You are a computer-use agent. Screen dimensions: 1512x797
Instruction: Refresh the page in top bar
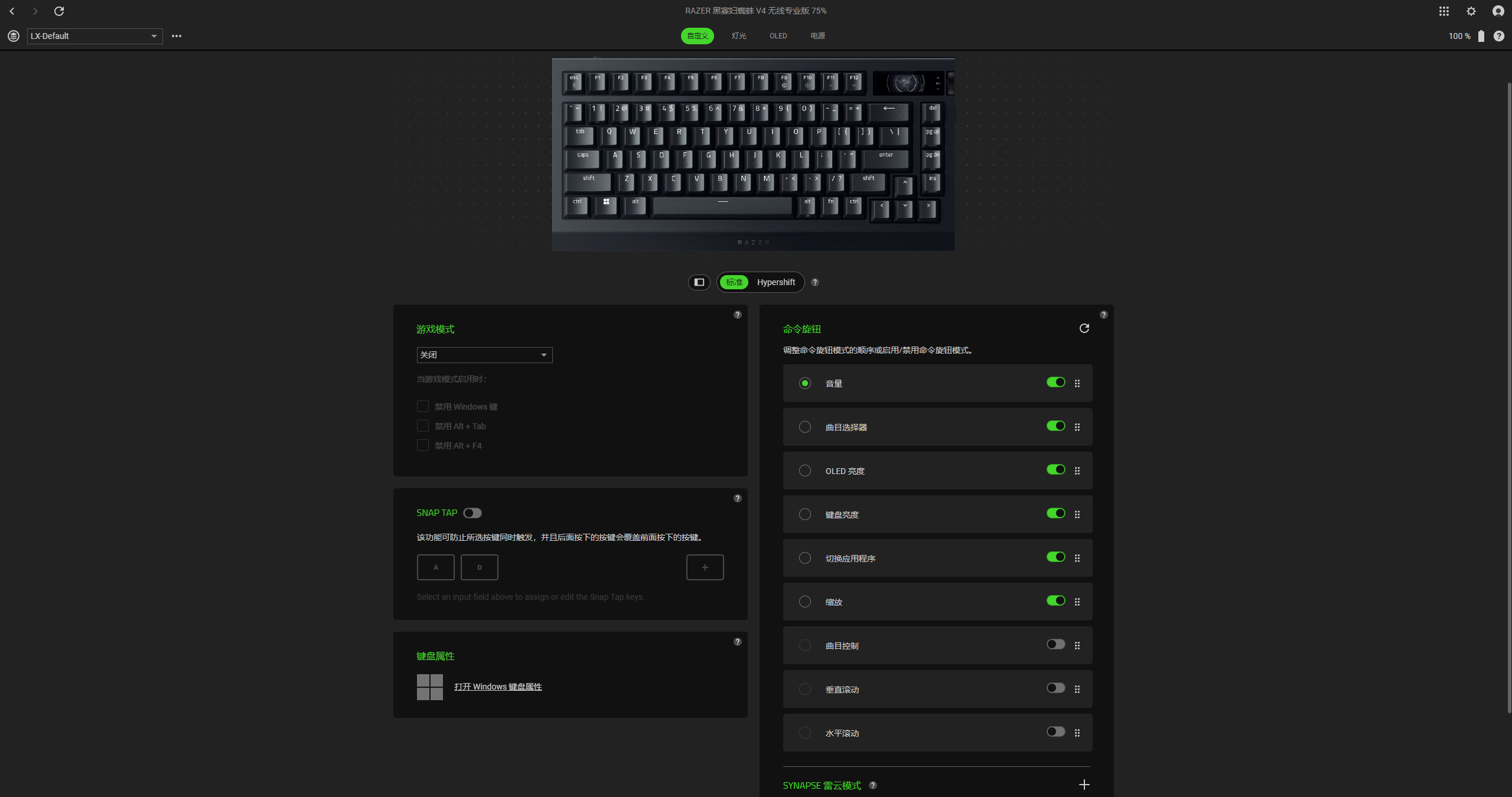(x=59, y=11)
